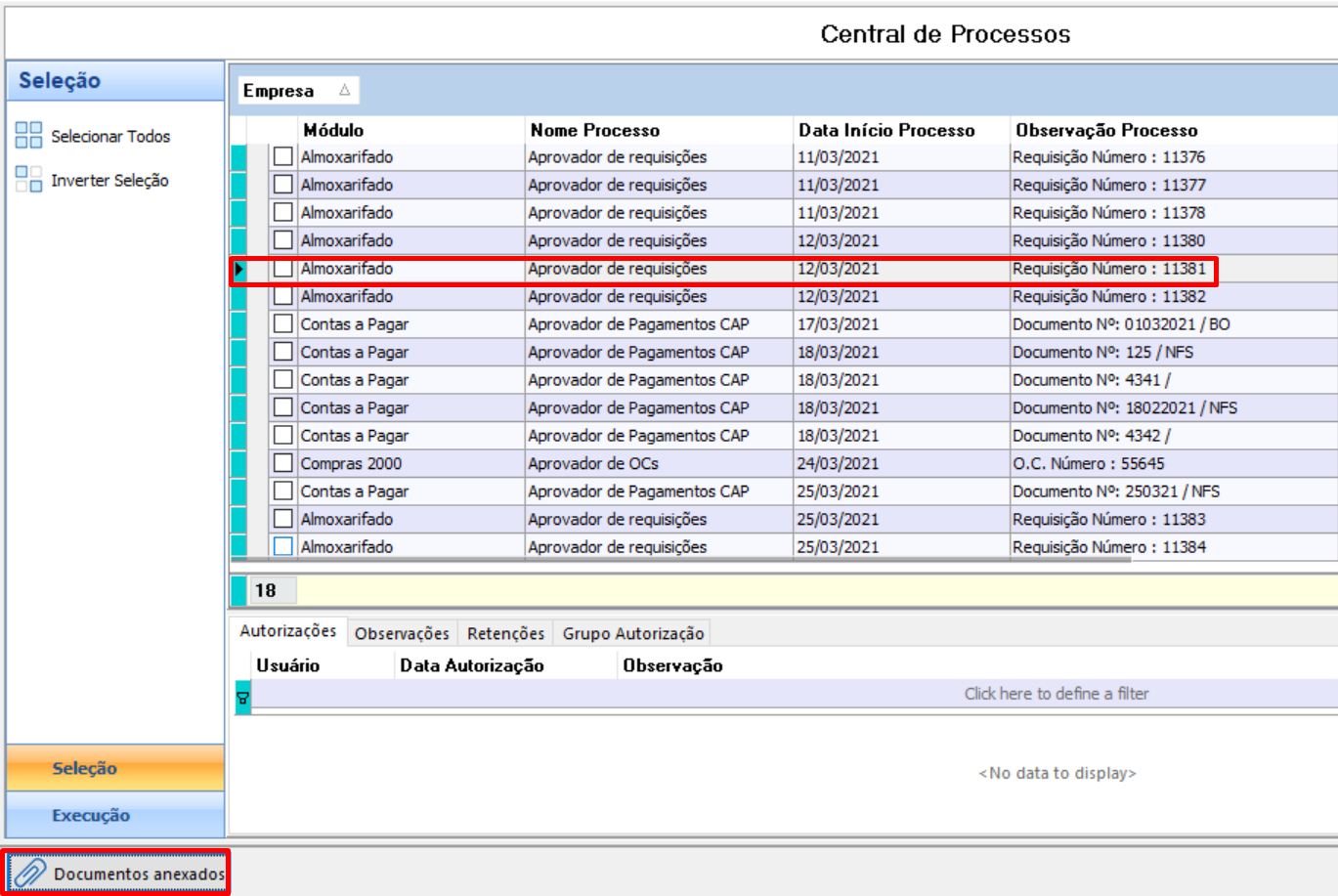The image size is (1338, 896).
Task: Tick checkbox for Requisição Número : 11383
Action: (x=283, y=519)
